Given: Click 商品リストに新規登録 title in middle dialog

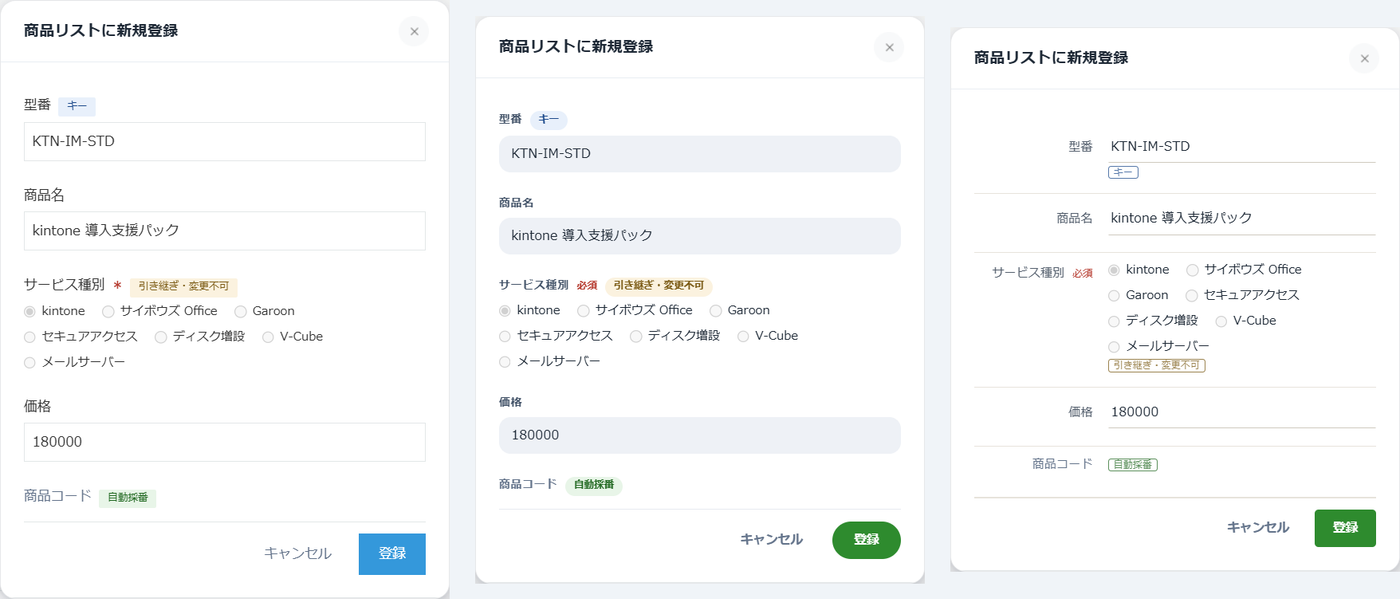Looking at the screenshot, I should 576,47.
